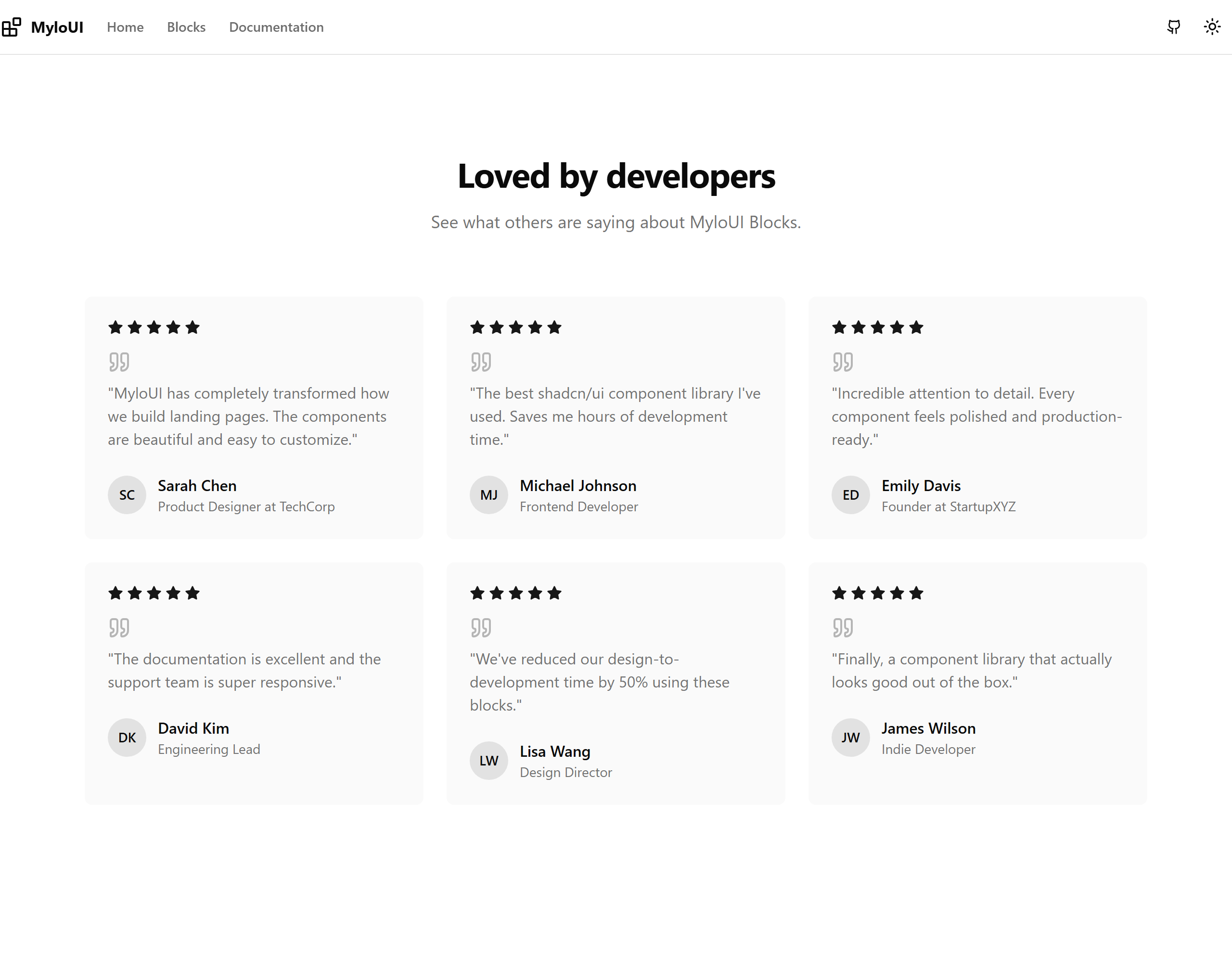1232x959 pixels.
Task: Click the fifth star in Michael Johnson's rating
Action: [x=554, y=327]
